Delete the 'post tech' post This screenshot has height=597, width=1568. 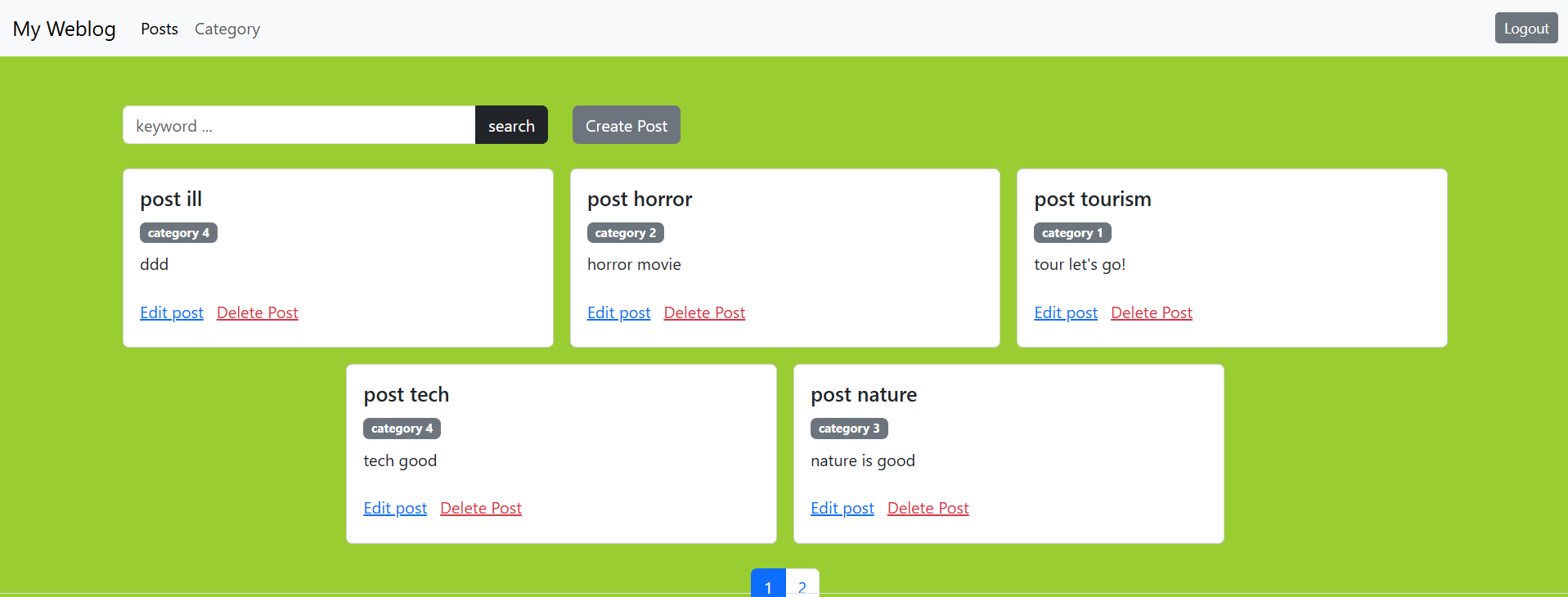click(x=480, y=508)
